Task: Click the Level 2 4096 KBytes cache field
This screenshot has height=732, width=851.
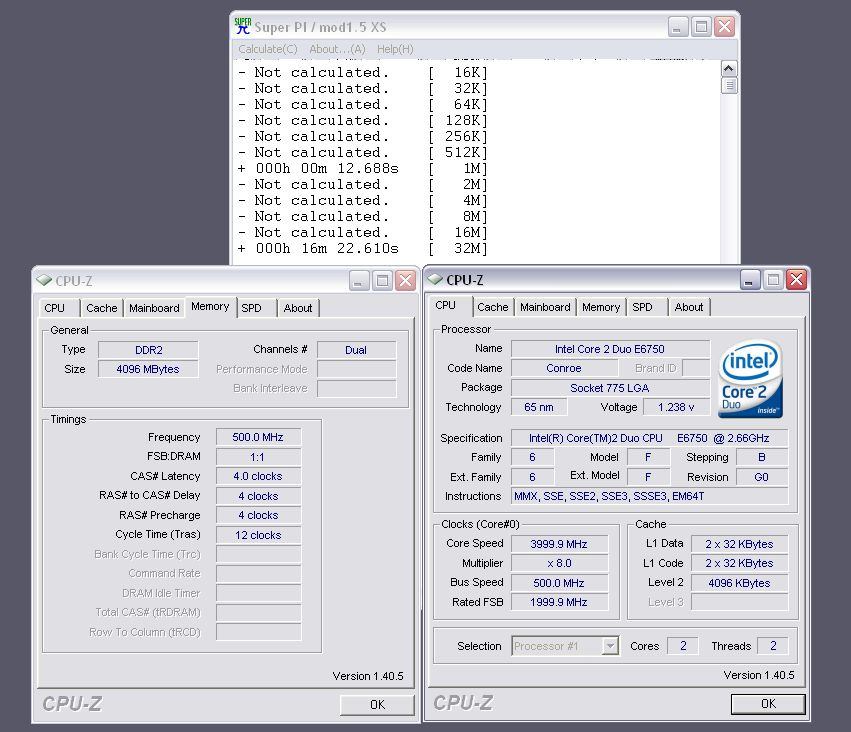Action: coord(739,583)
